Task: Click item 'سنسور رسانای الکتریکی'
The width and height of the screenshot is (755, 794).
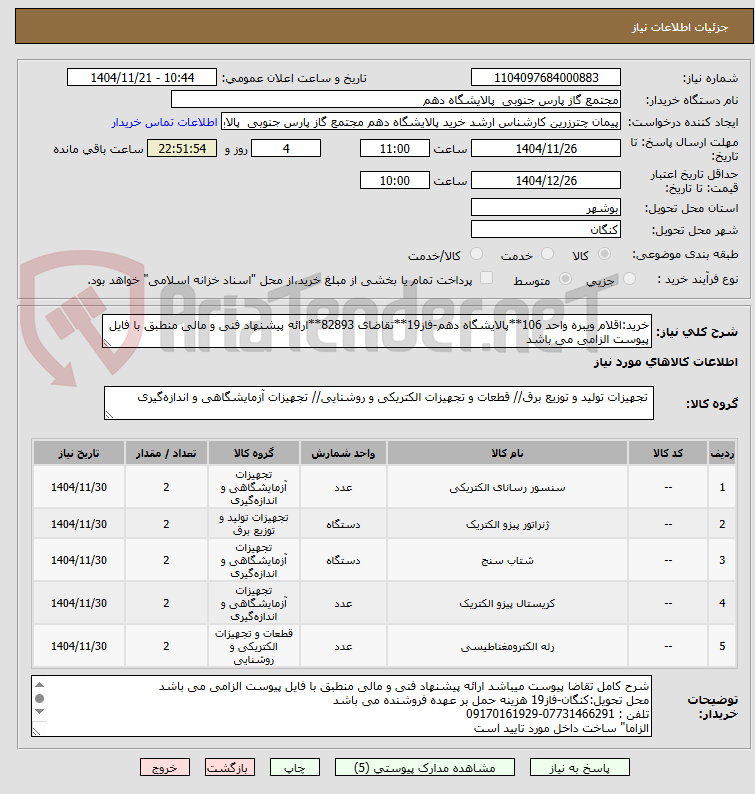Action: coord(507,487)
